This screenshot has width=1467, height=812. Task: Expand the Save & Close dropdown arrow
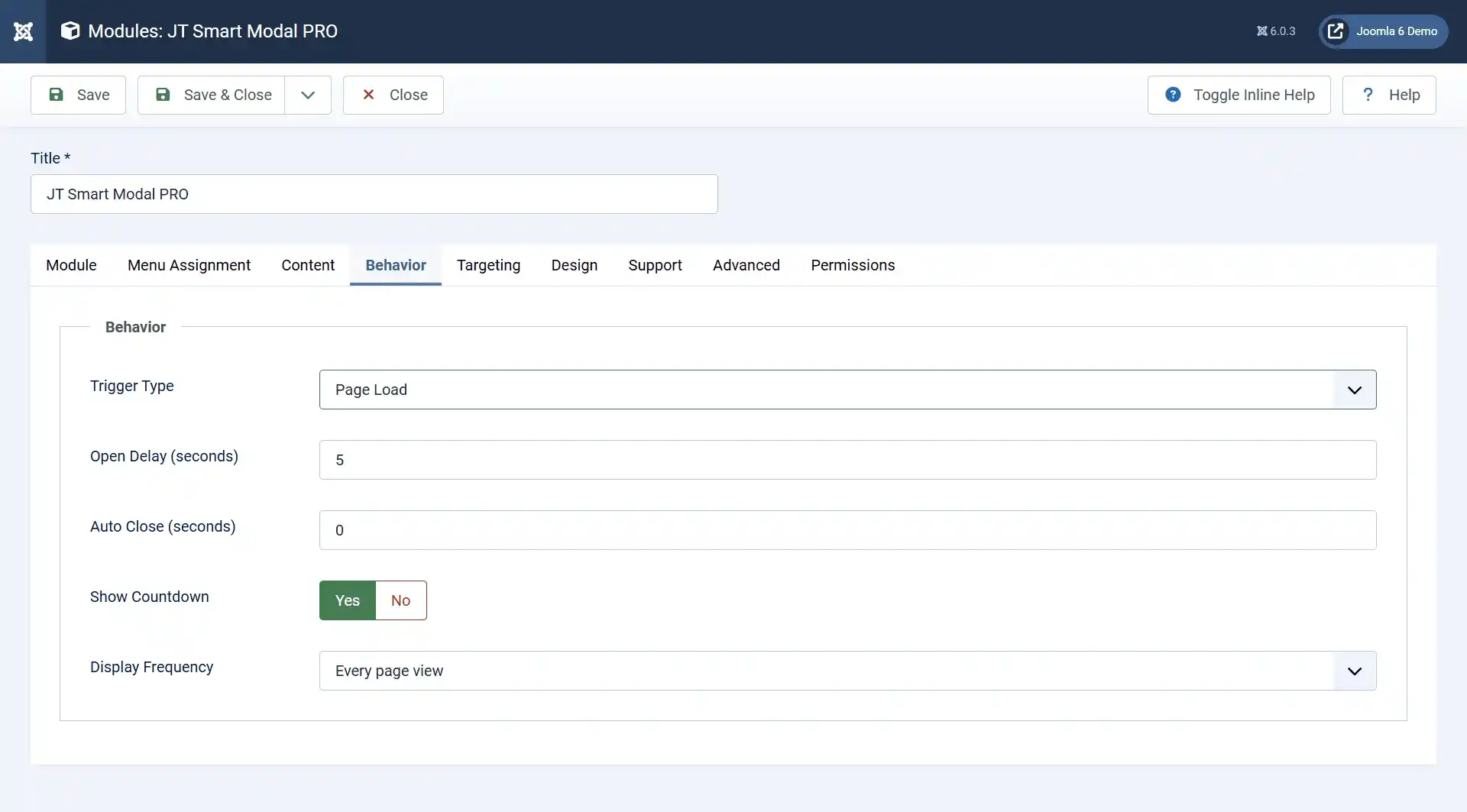(x=308, y=95)
